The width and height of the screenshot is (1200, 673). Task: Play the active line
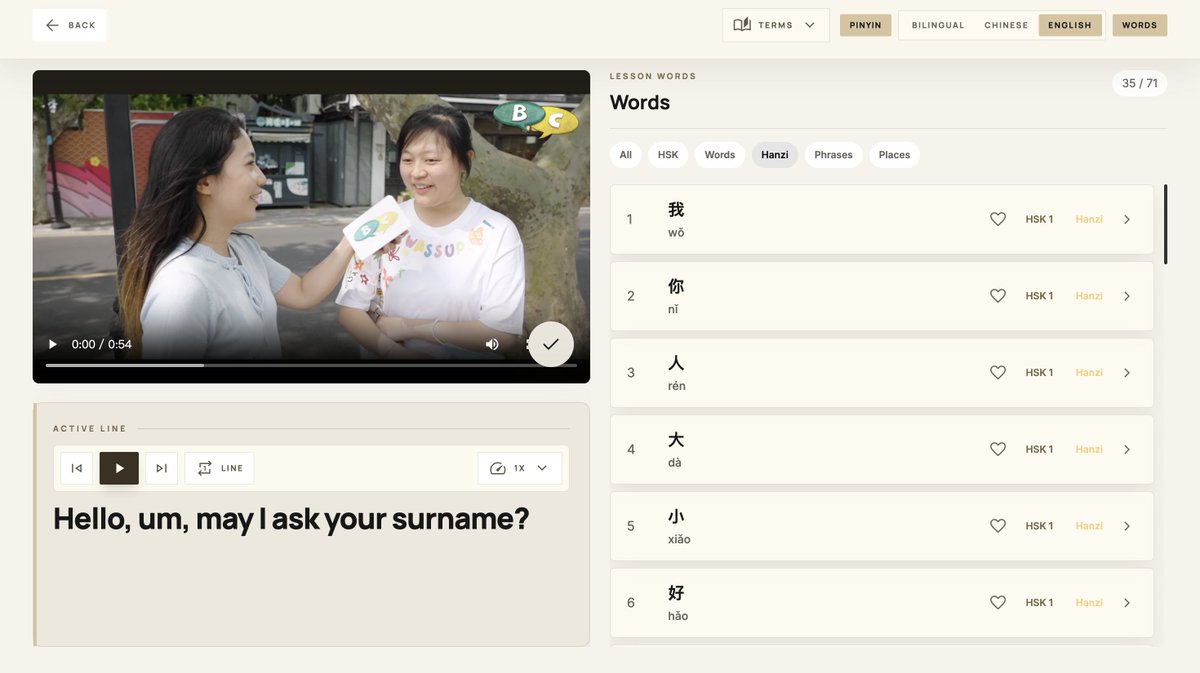click(119, 468)
